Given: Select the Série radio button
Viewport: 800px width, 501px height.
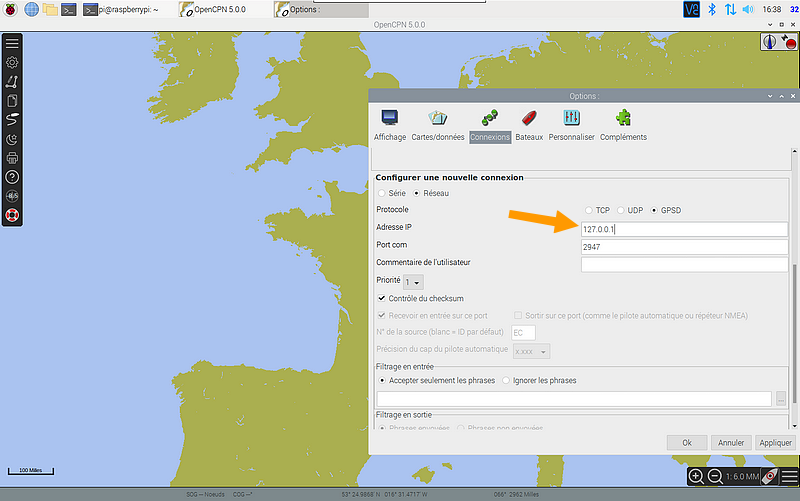Looking at the screenshot, I should coord(382,193).
